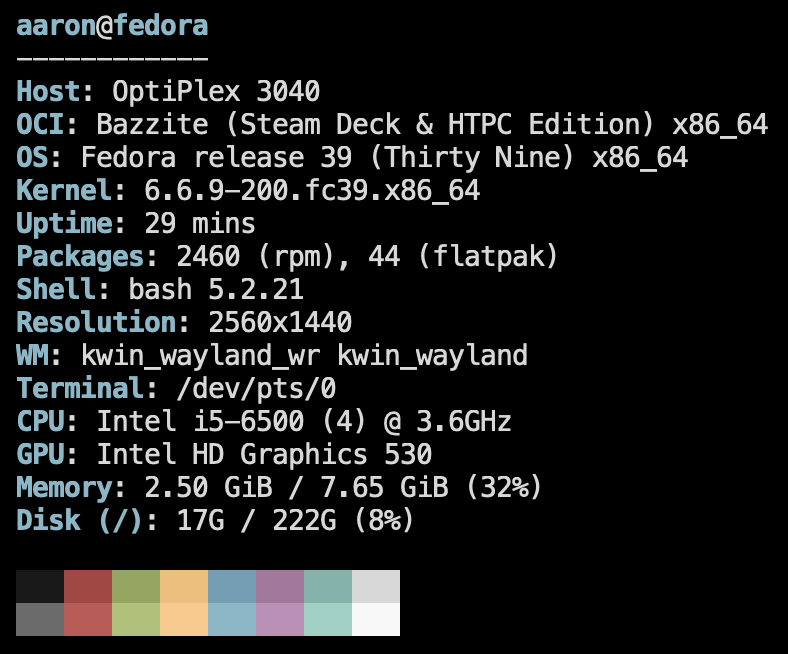Choose the bright white bottom swatch
This screenshot has width=788, height=654.
coord(376,619)
